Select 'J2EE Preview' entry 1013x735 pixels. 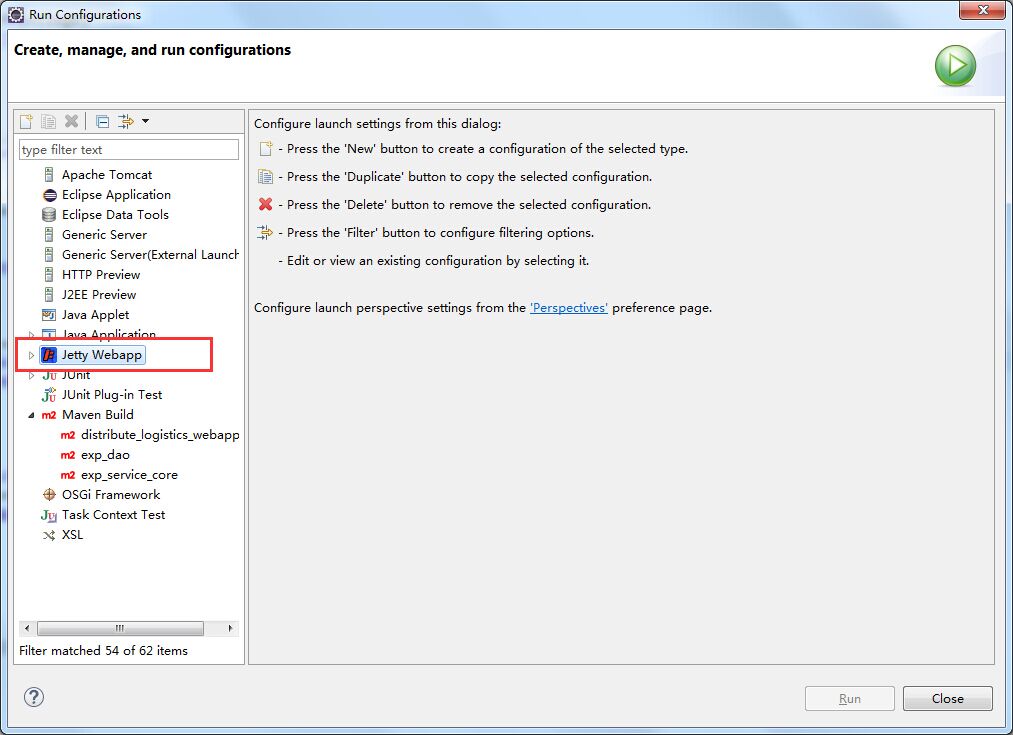pos(99,295)
